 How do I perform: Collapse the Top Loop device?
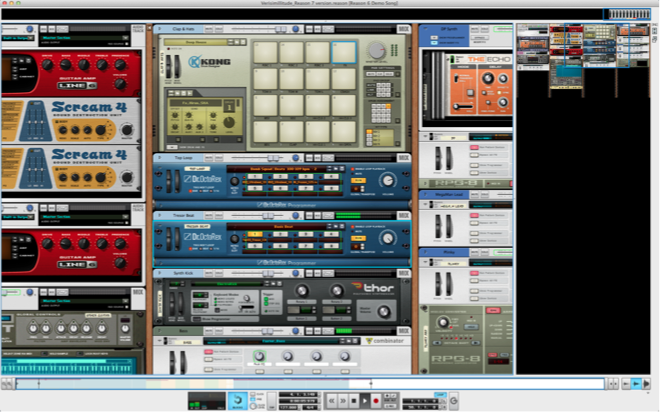tap(160, 158)
